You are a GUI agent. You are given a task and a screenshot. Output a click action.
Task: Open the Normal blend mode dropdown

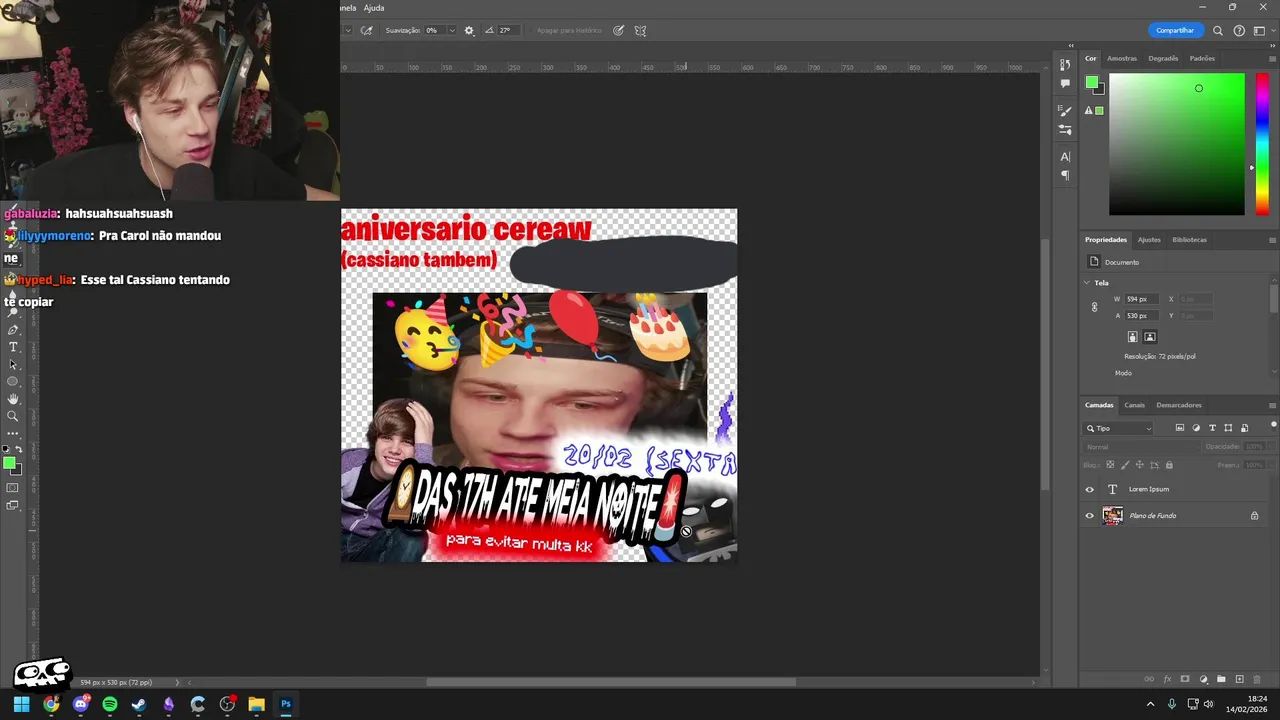tap(1140, 447)
